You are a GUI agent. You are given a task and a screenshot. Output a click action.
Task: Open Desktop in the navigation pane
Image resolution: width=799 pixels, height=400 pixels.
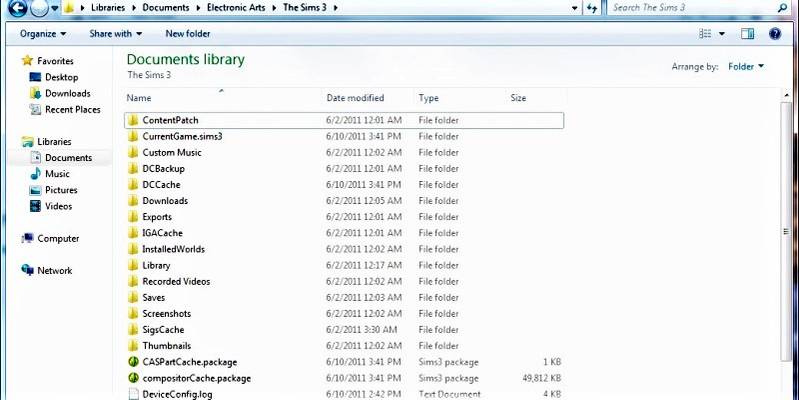(61, 77)
